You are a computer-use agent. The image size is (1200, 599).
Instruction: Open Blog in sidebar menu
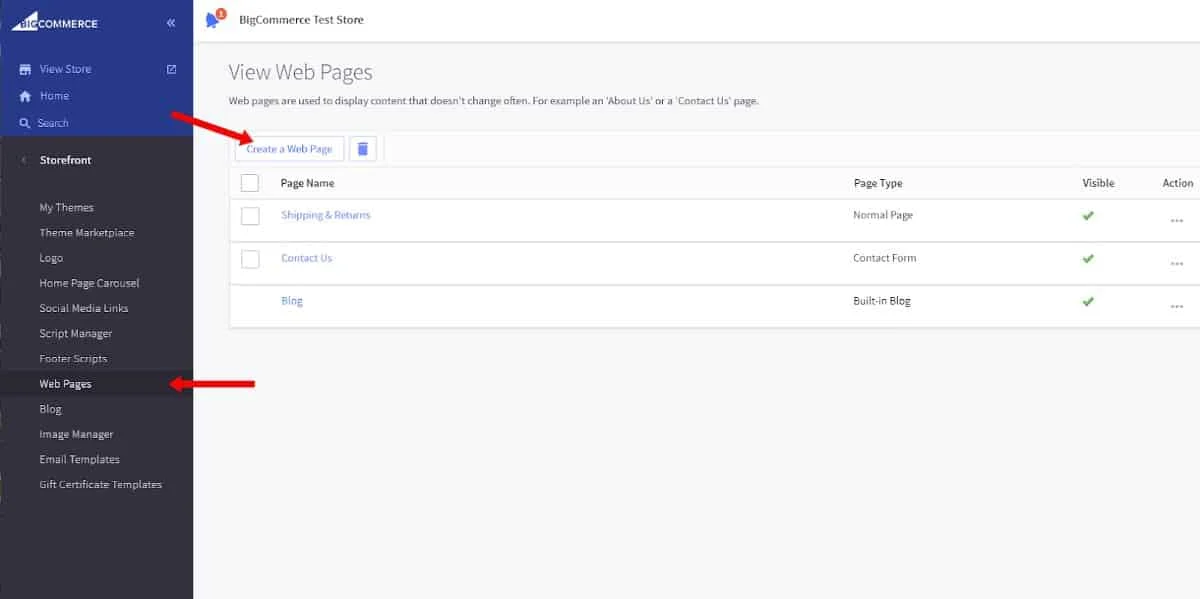click(x=50, y=409)
